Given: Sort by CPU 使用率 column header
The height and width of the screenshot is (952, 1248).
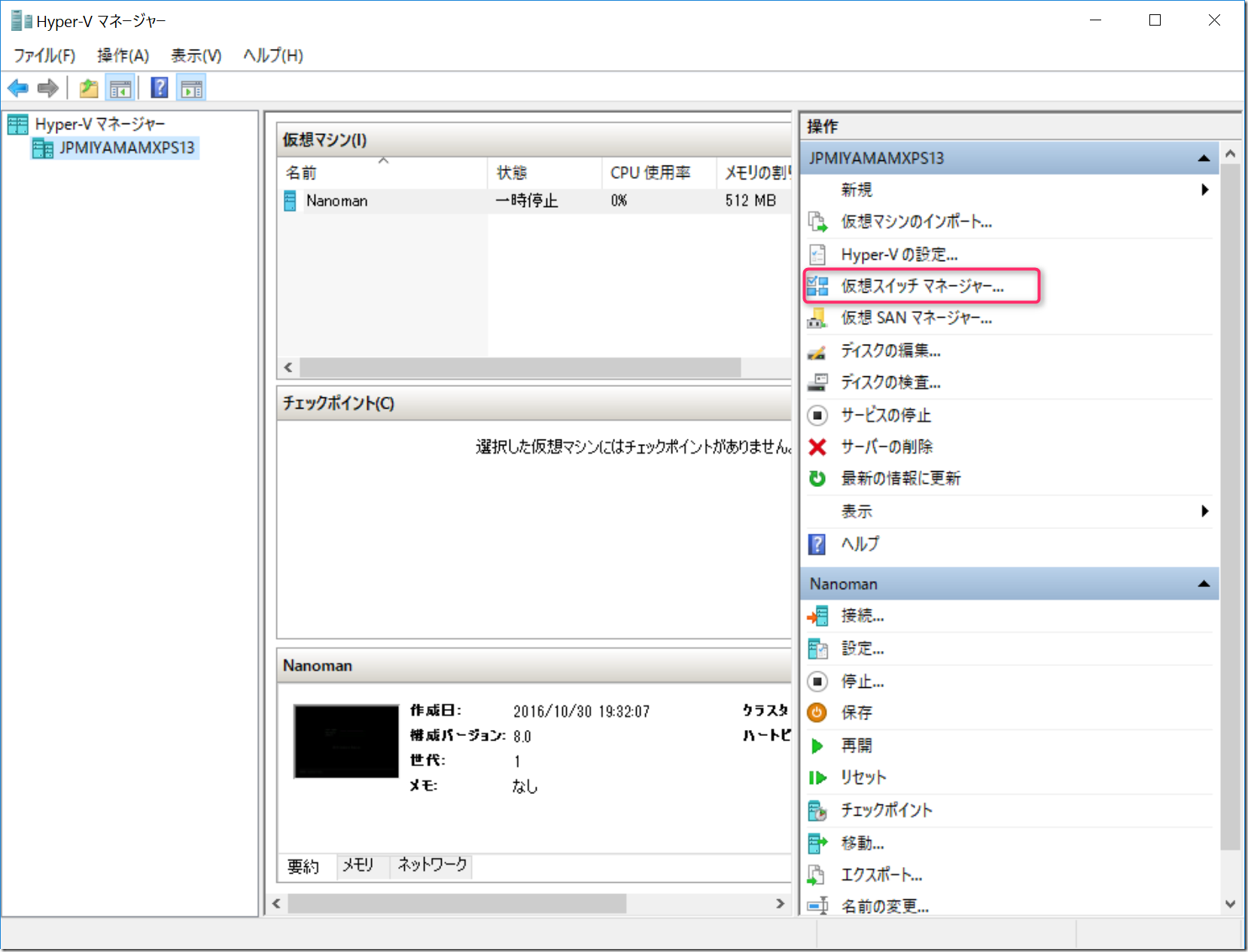Looking at the screenshot, I should click(x=659, y=173).
